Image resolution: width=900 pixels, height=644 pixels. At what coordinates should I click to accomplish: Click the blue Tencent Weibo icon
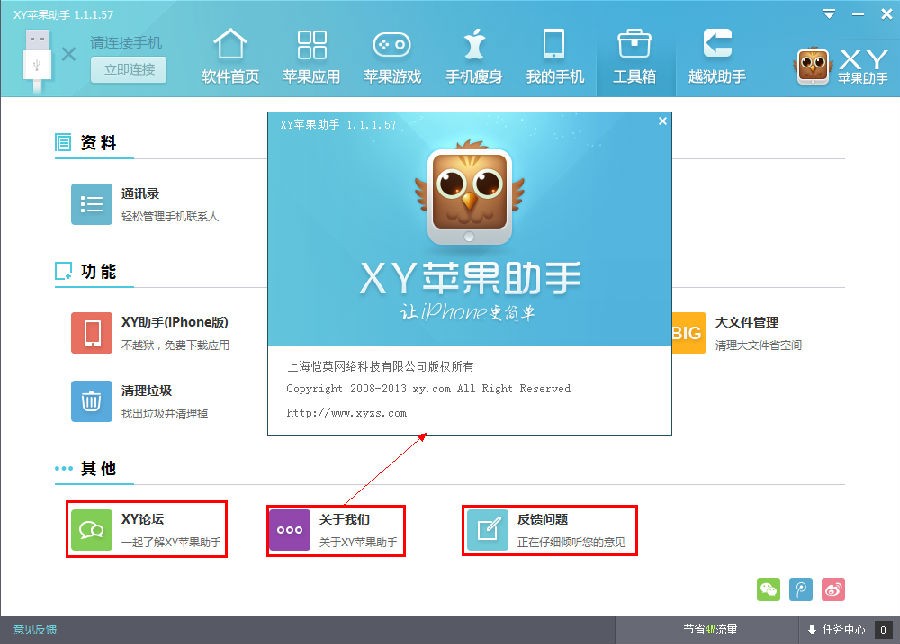pos(801,589)
